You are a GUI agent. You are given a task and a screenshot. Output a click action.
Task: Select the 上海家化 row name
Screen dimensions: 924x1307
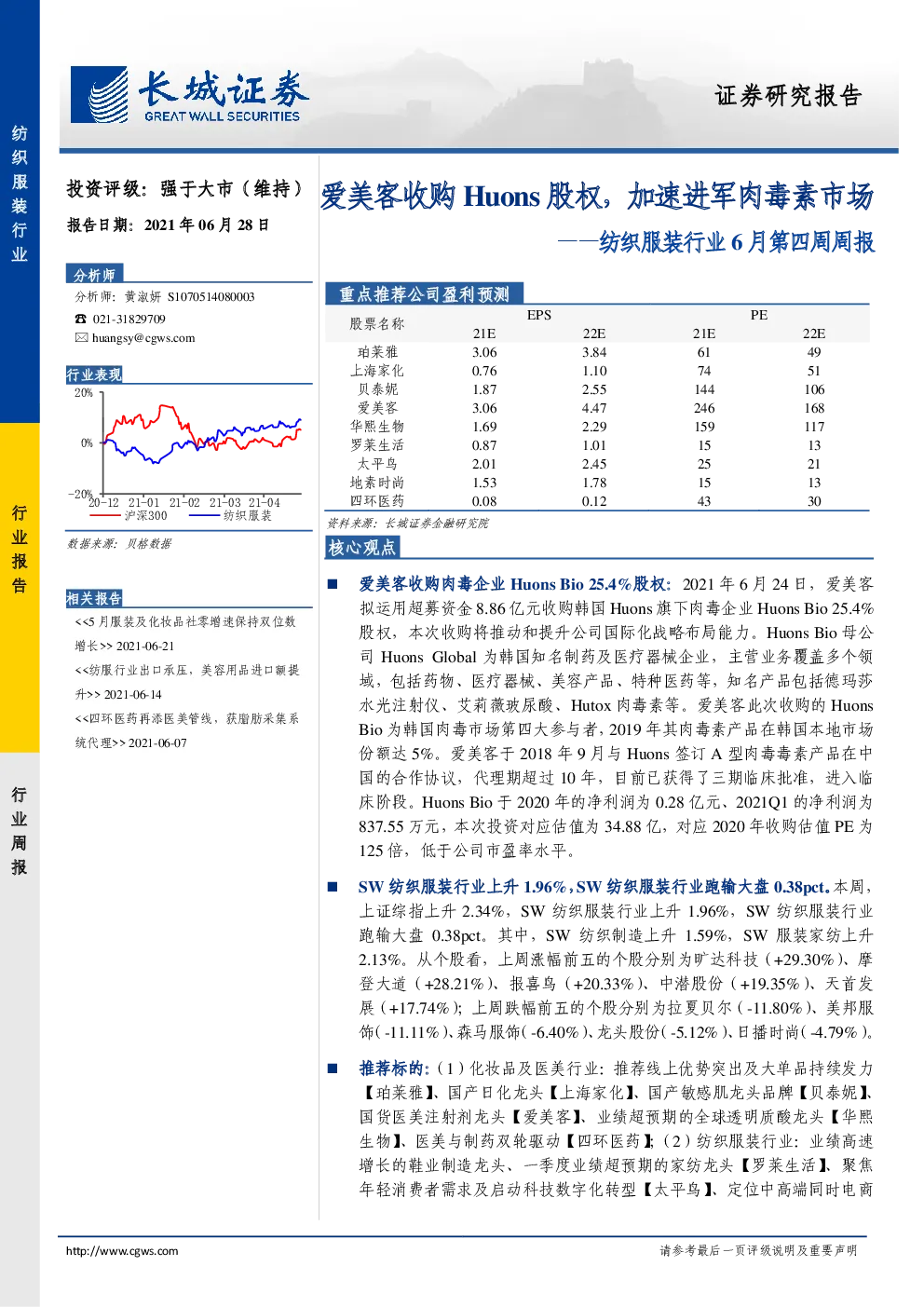pos(377,371)
